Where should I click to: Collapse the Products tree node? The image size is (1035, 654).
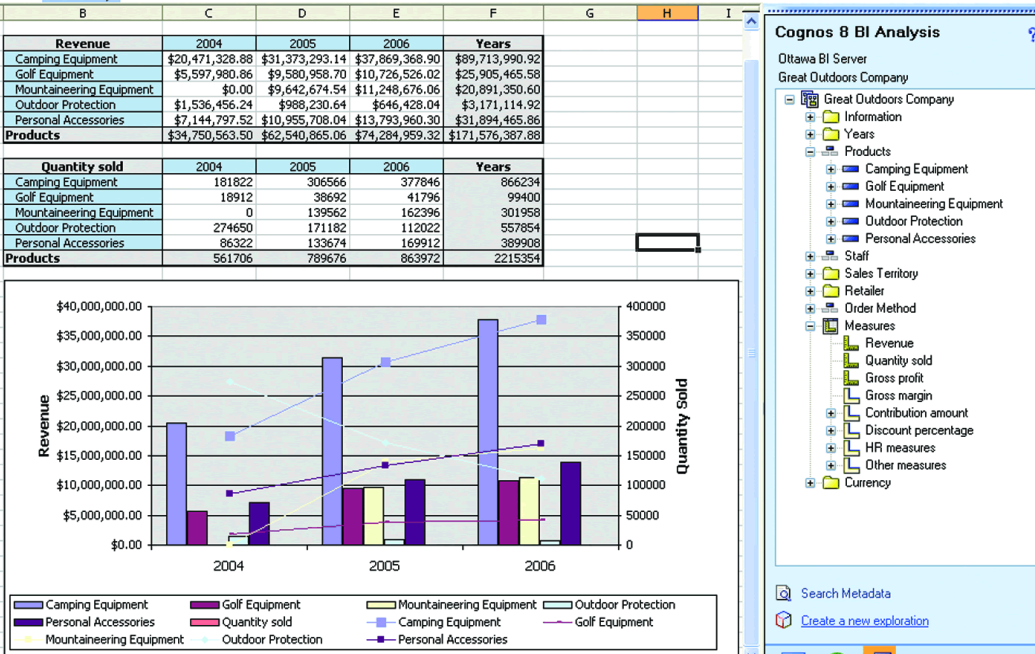(810, 152)
